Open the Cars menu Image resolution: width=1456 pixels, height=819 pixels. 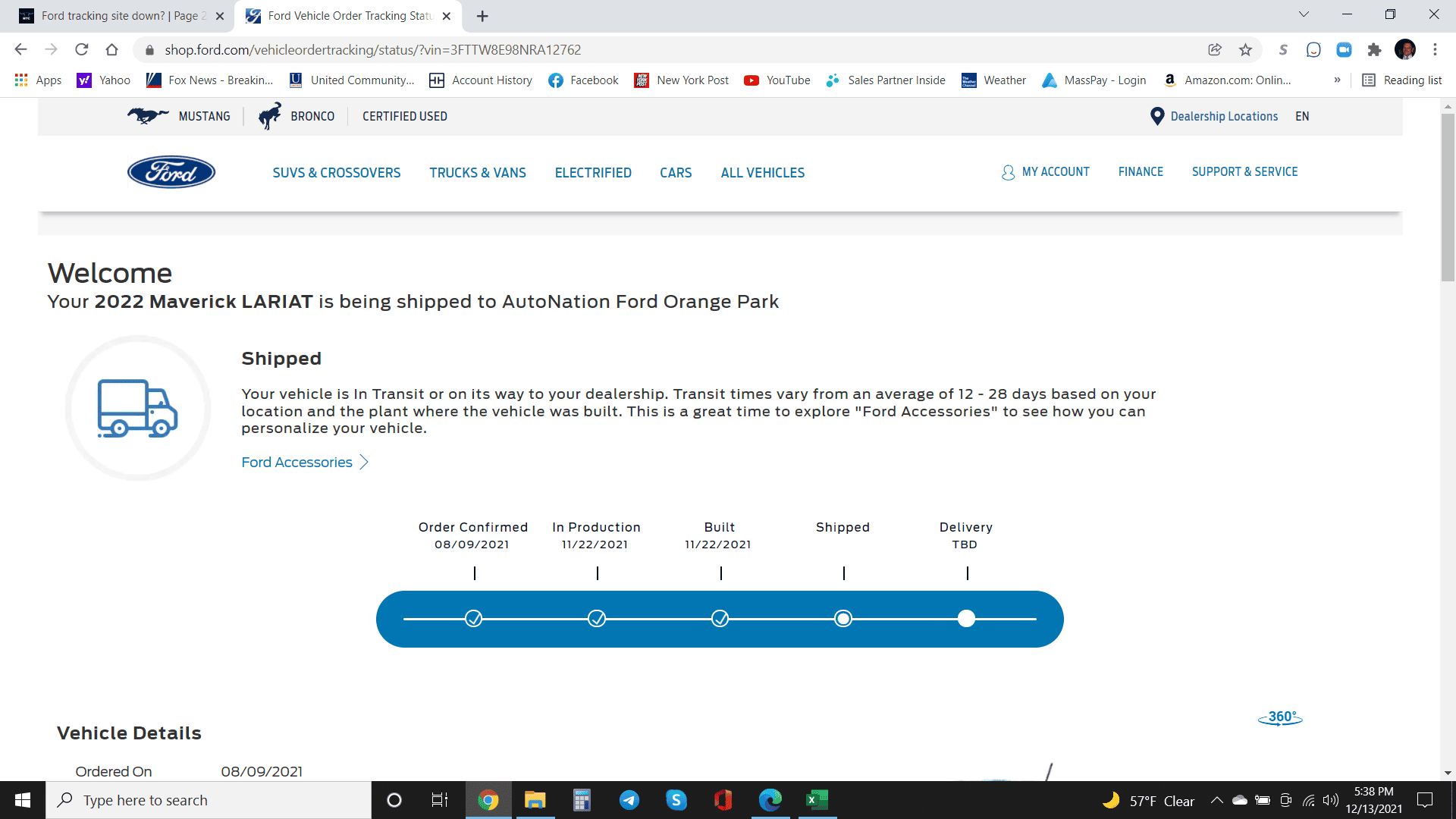676,173
